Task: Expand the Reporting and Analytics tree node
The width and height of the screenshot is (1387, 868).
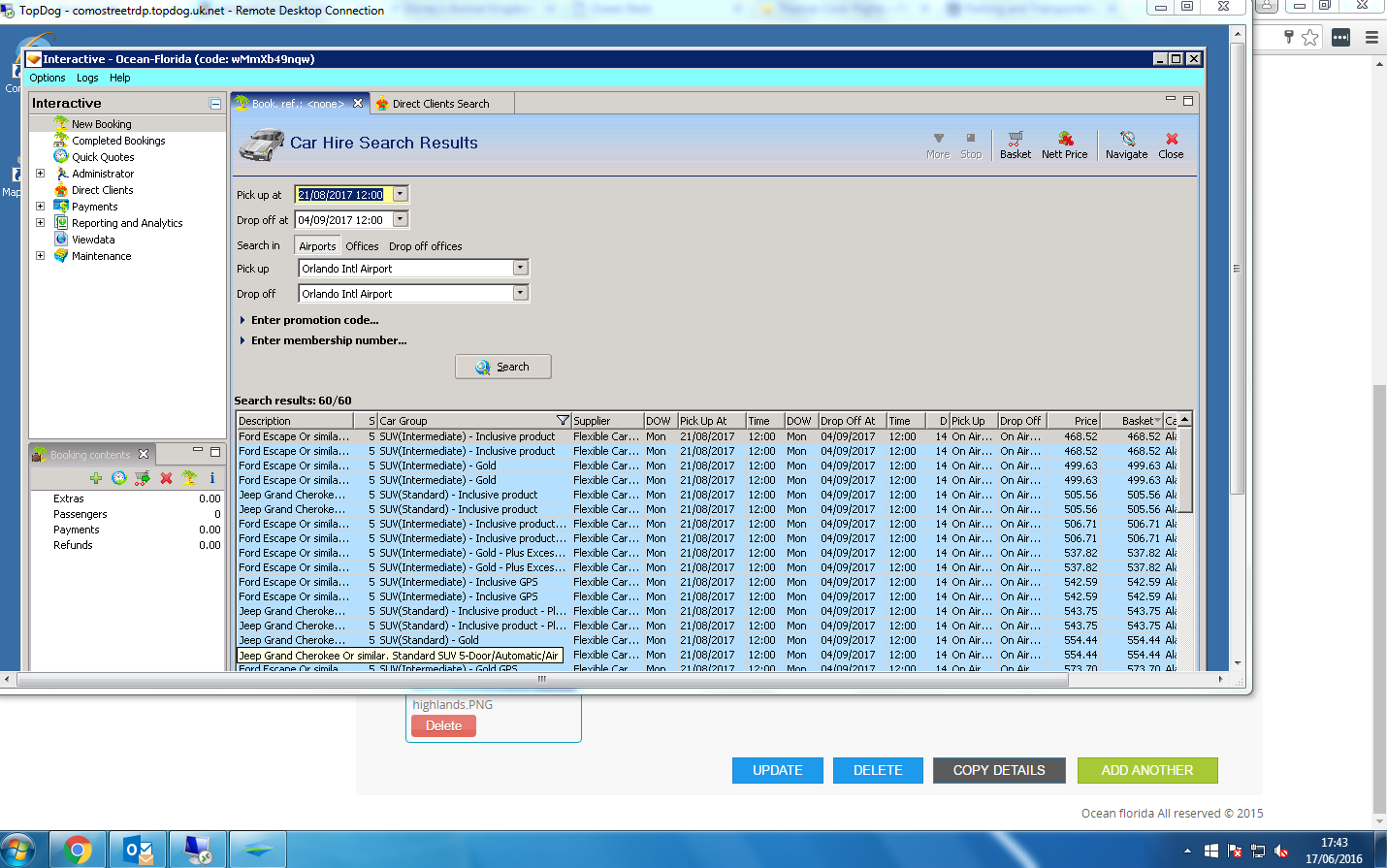Action: (x=40, y=223)
